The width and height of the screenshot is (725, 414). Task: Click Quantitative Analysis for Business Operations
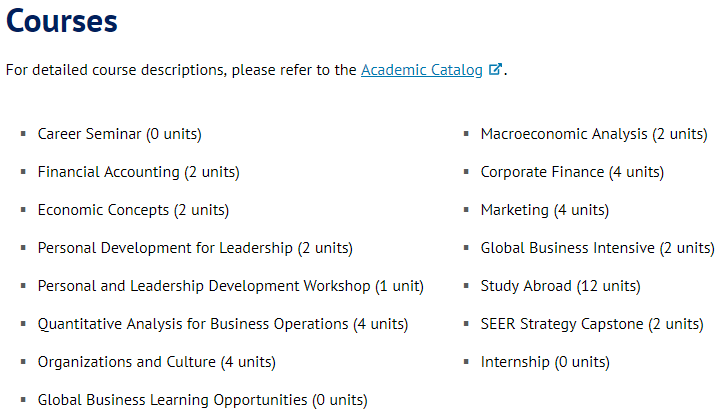223,324
